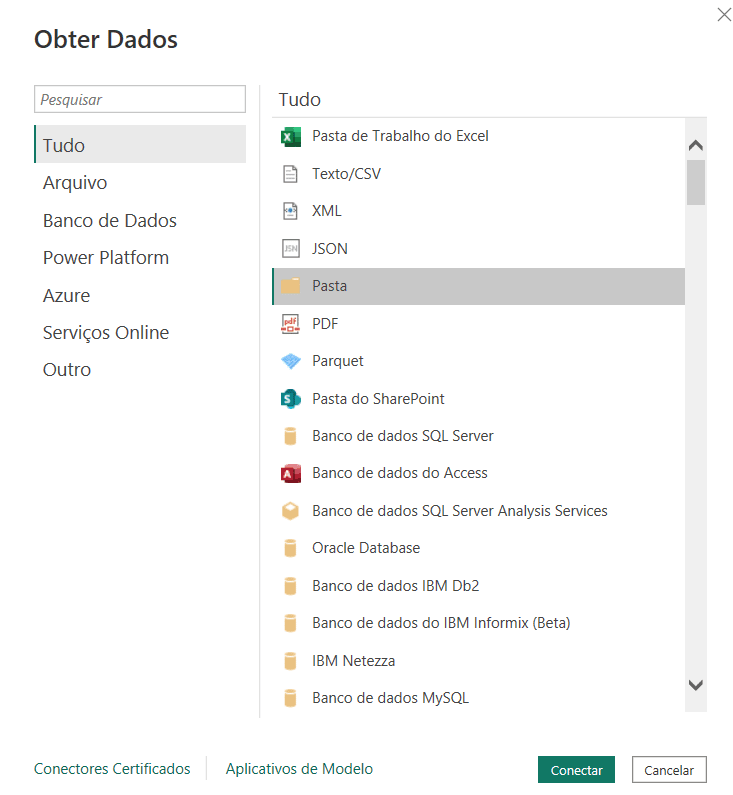Open the Conectores Certificados link

coord(112,769)
